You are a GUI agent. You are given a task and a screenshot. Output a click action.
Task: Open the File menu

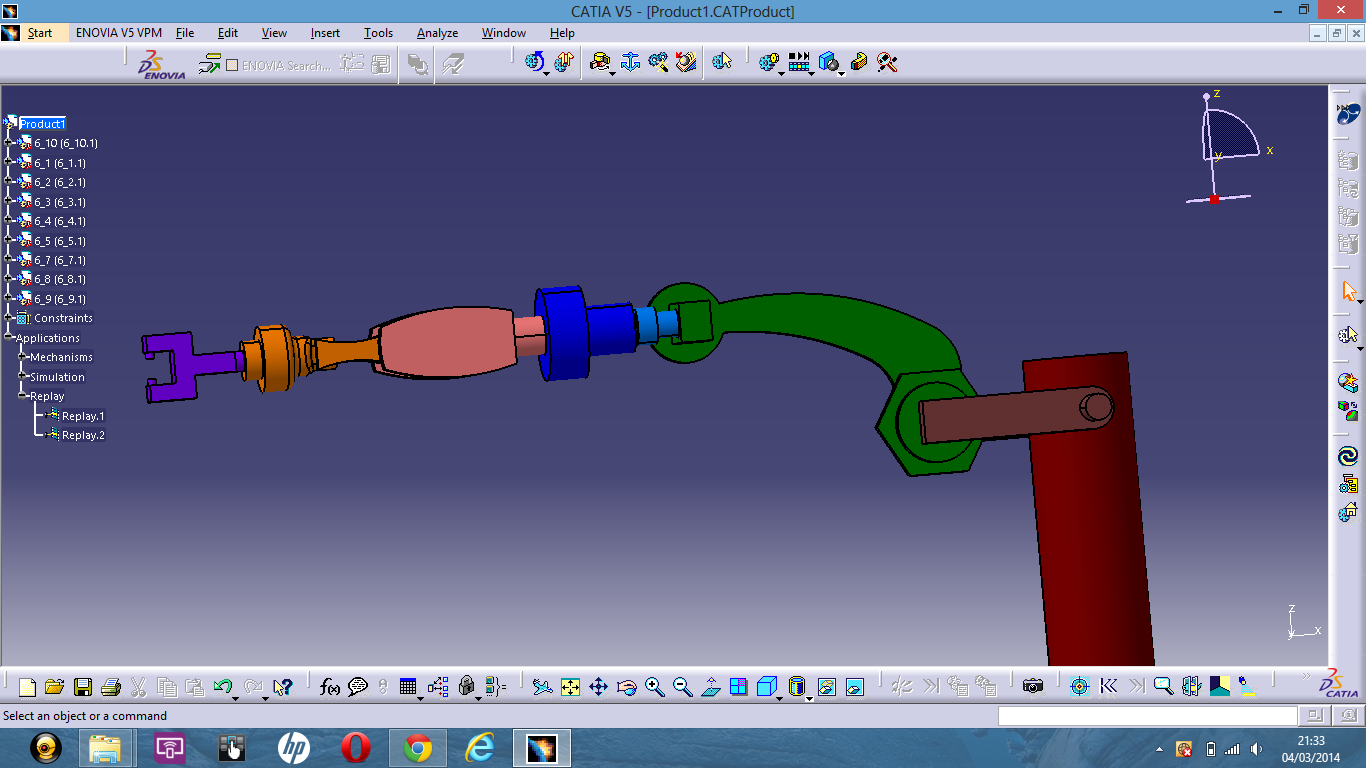click(x=185, y=33)
